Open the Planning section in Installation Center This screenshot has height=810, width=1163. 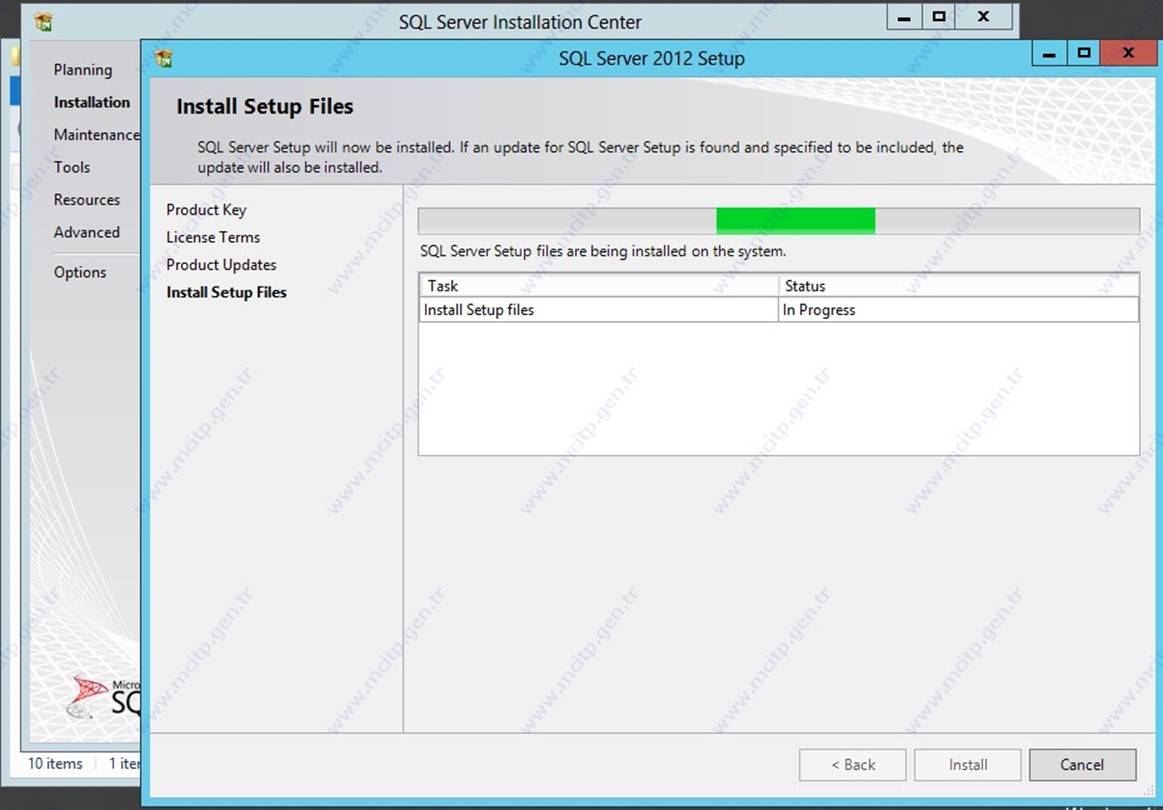click(83, 70)
